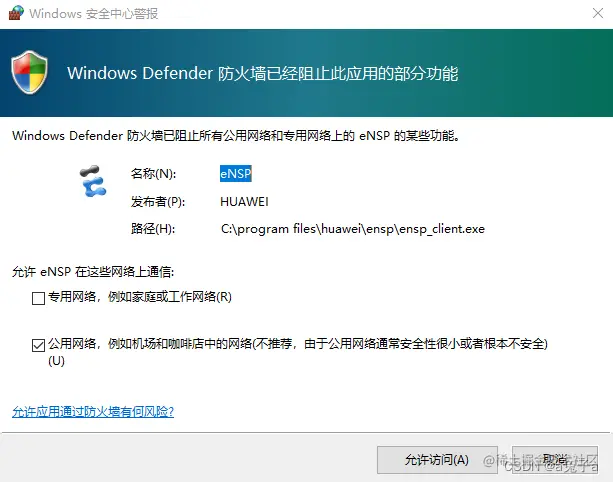Click the firewall icon in title bar

coord(16,13)
